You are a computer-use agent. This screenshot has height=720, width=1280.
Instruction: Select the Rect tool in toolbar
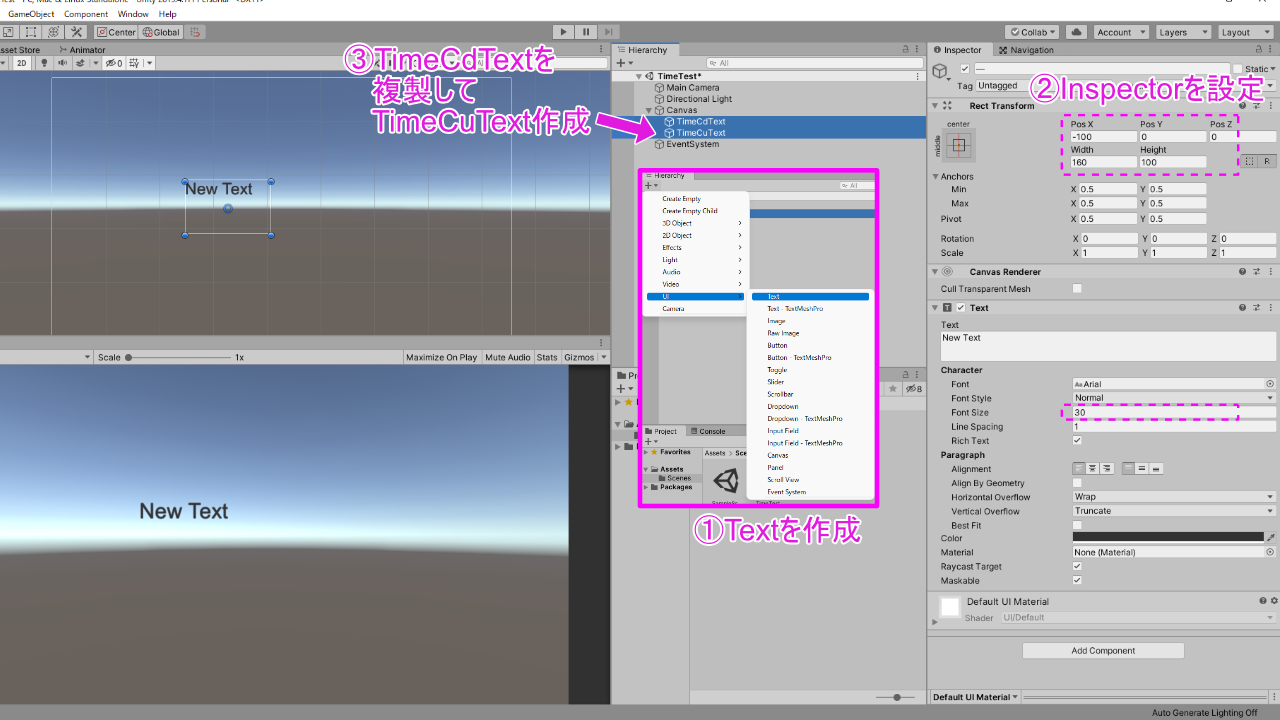(x=31, y=32)
